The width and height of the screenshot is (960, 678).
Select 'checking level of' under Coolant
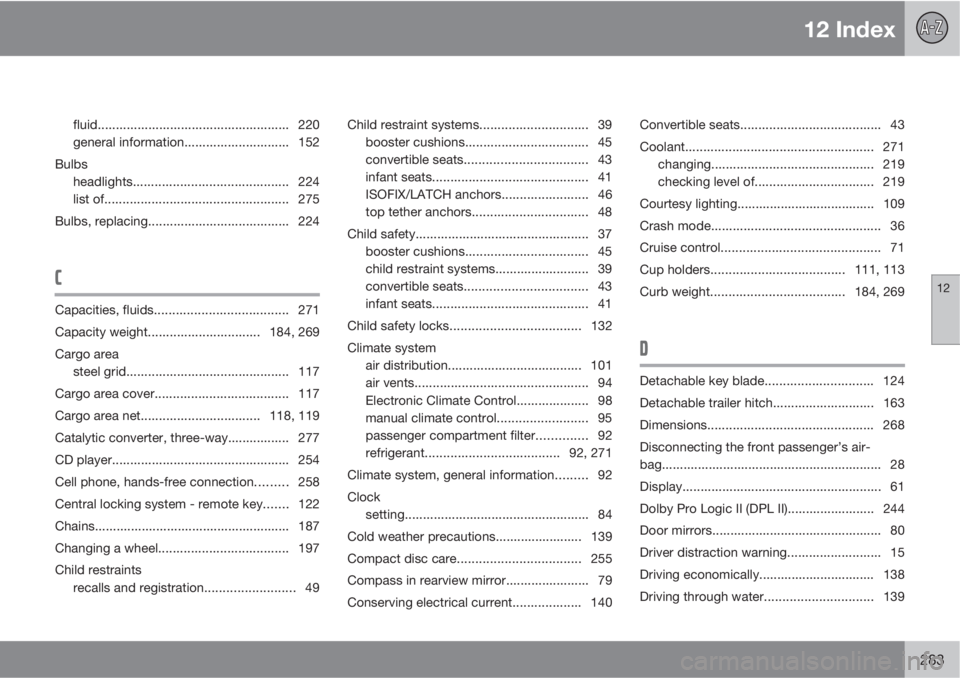click(781, 181)
